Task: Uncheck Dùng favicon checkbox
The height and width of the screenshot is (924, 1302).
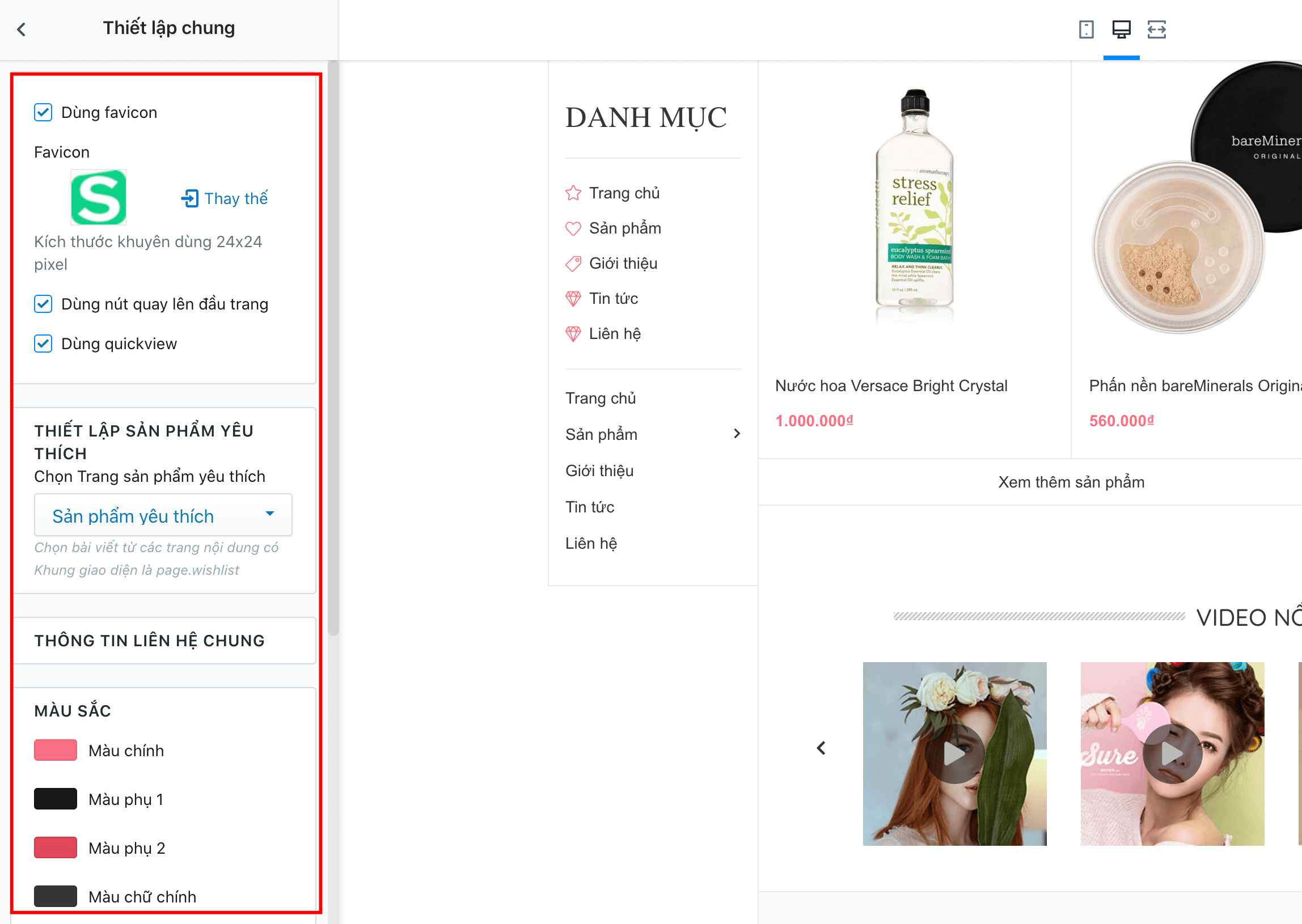Action: click(43, 113)
